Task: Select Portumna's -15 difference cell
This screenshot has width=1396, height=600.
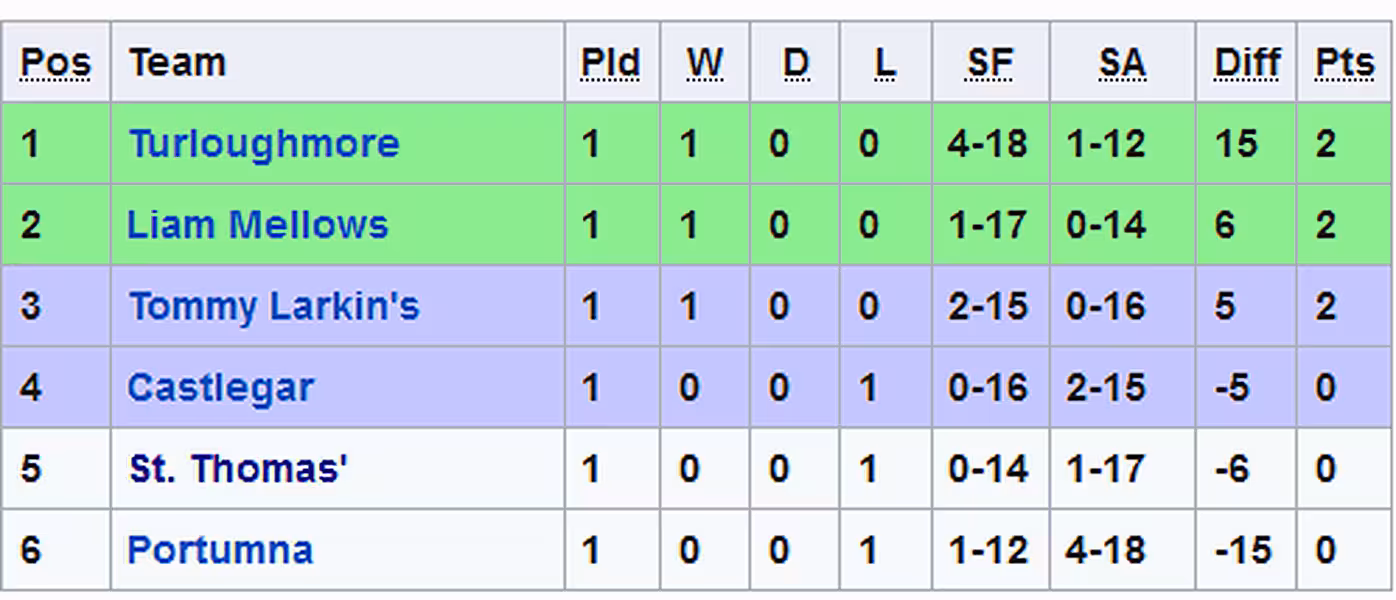Action: [1246, 550]
